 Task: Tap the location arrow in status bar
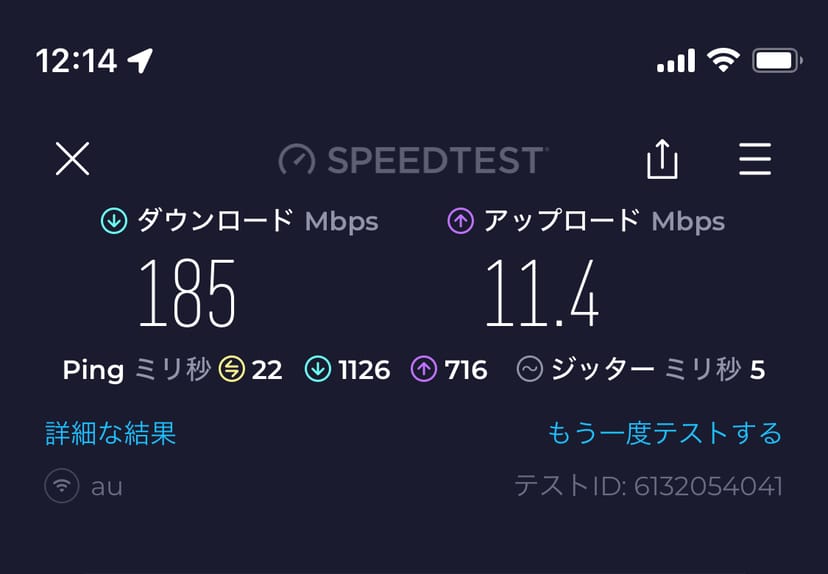(141, 61)
